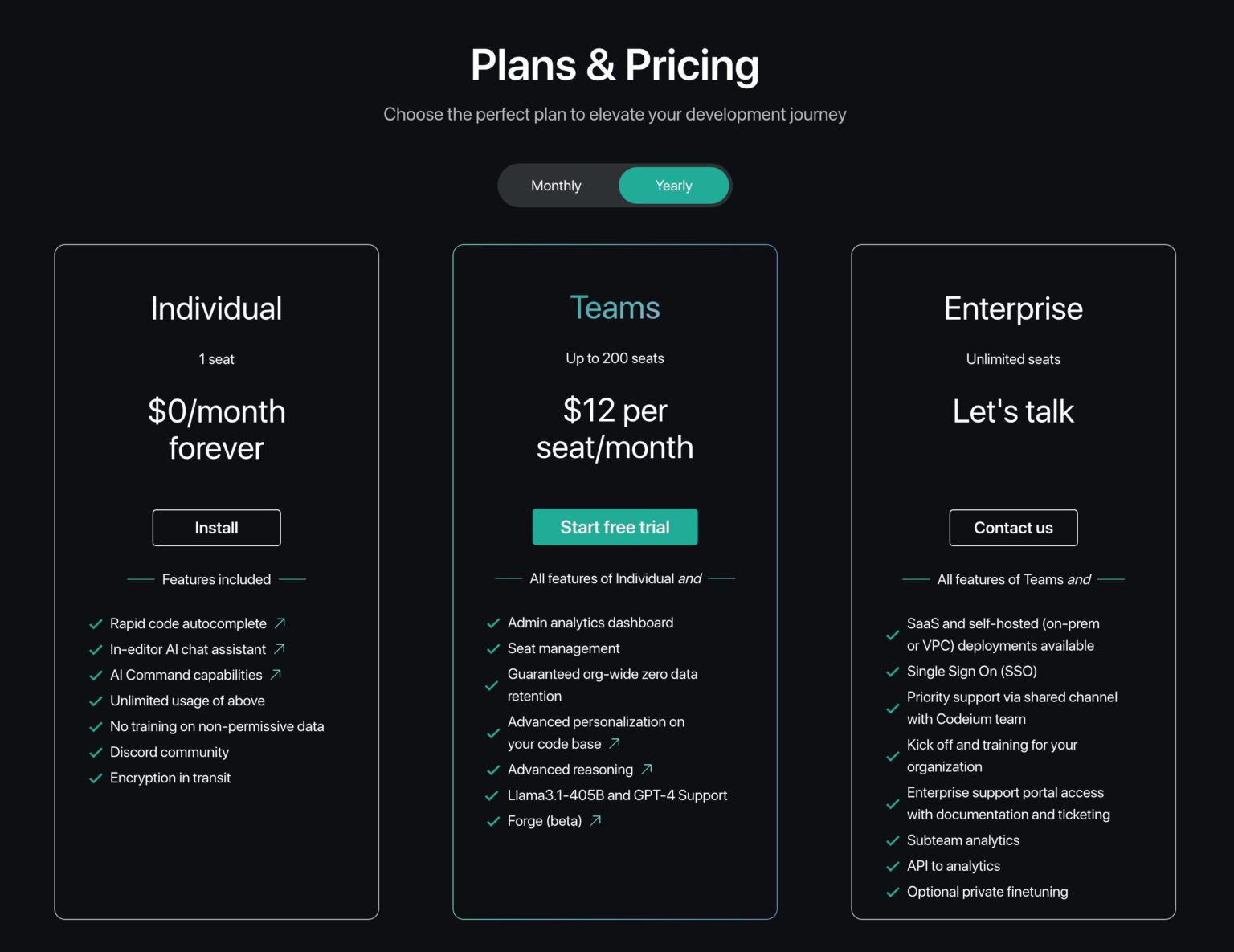The image size is (1234, 952).
Task: Click the Enterprise plan heading
Action: click(x=1013, y=308)
